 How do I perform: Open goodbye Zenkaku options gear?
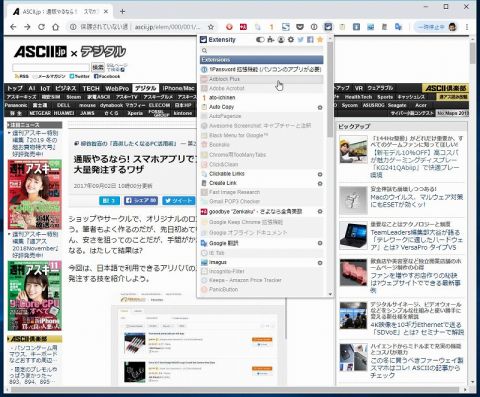point(320,211)
